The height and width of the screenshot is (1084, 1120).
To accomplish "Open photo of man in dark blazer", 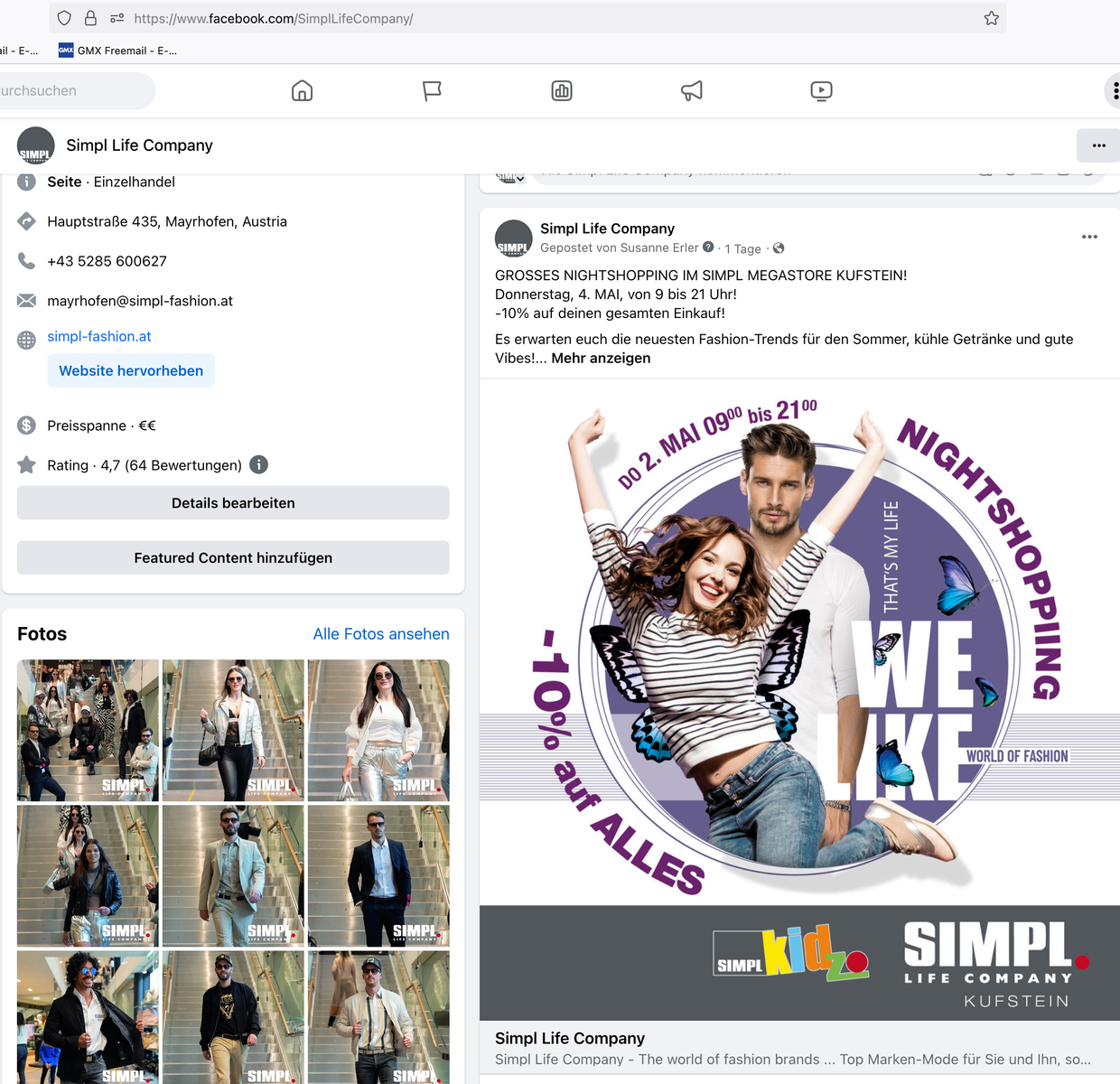I will (x=378, y=875).
